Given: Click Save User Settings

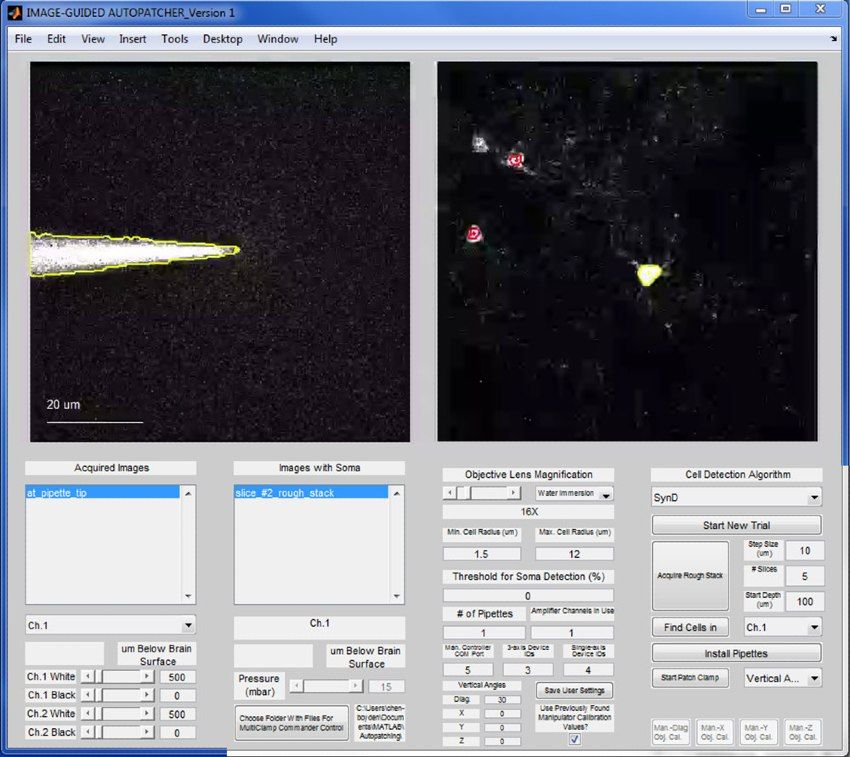Looking at the screenshot, I should [574, 690].
